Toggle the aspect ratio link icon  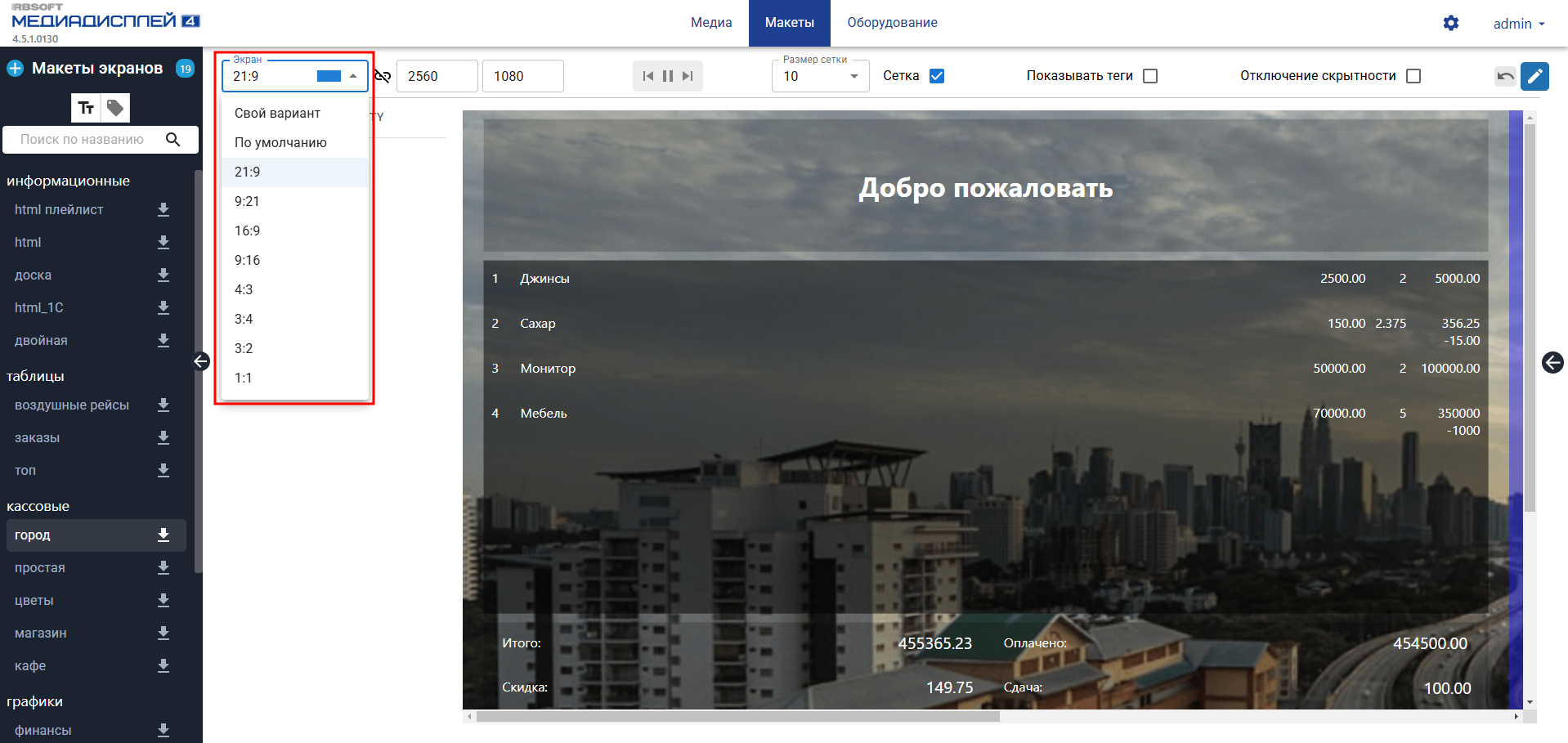[382, 76]
